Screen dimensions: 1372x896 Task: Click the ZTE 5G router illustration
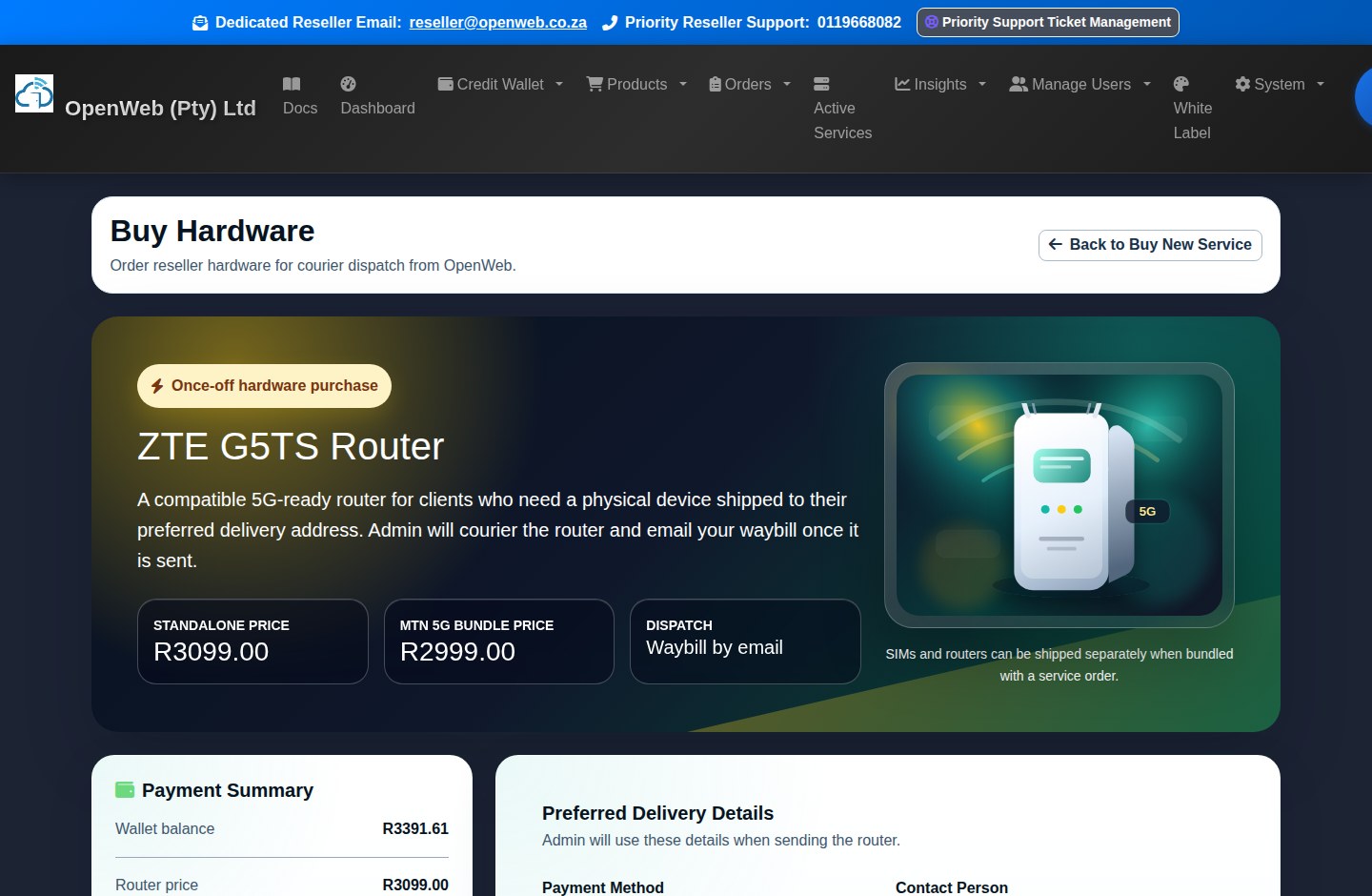[1059, 495]
